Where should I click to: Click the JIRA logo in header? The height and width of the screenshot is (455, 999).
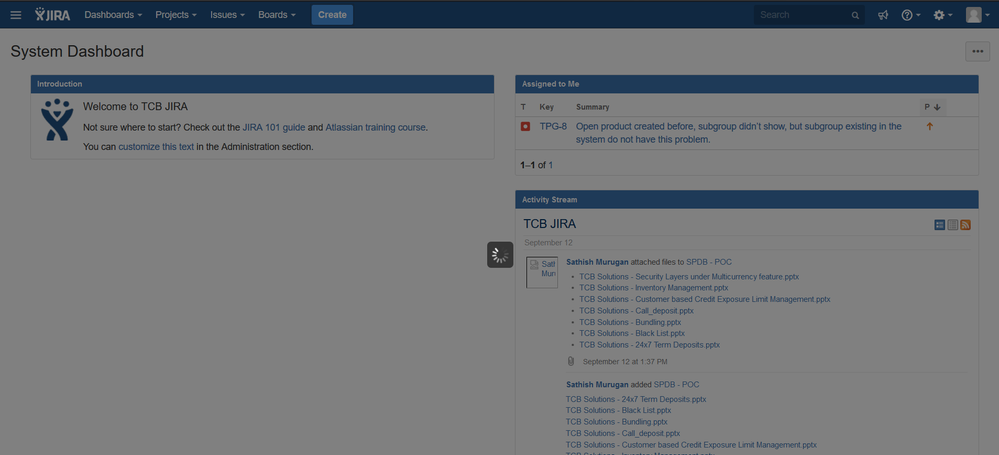53,14
